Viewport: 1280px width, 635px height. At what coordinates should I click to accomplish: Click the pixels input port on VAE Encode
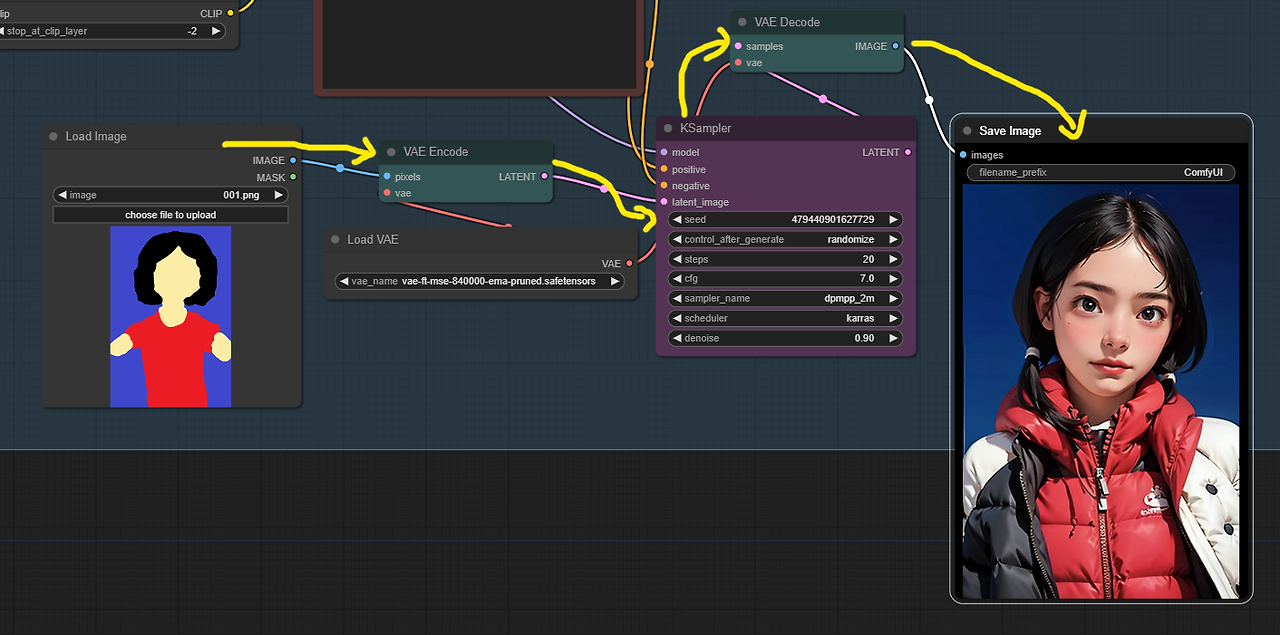(387, 176)
